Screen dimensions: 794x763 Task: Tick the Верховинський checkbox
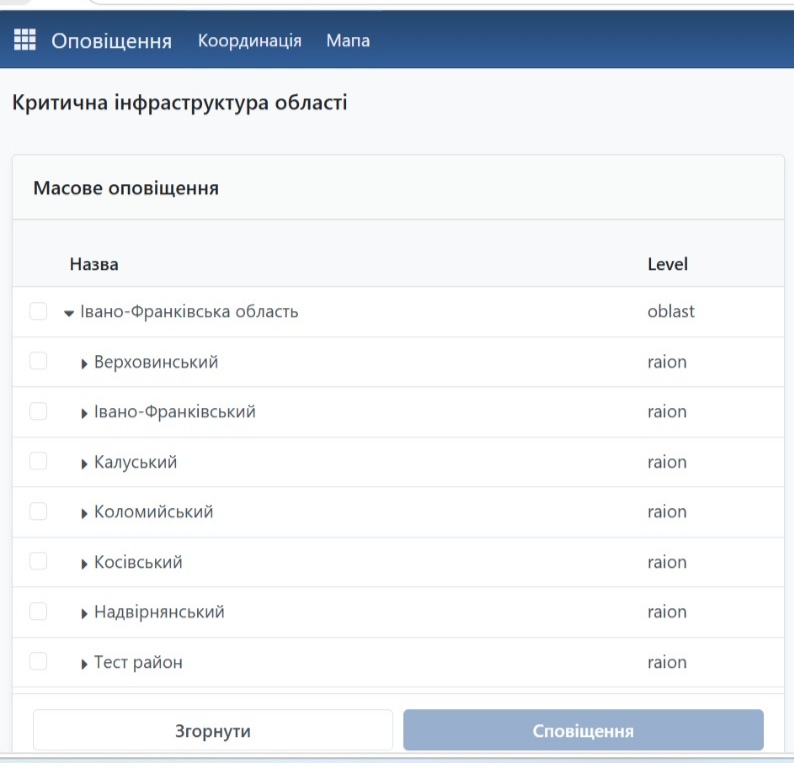[38, 361]
